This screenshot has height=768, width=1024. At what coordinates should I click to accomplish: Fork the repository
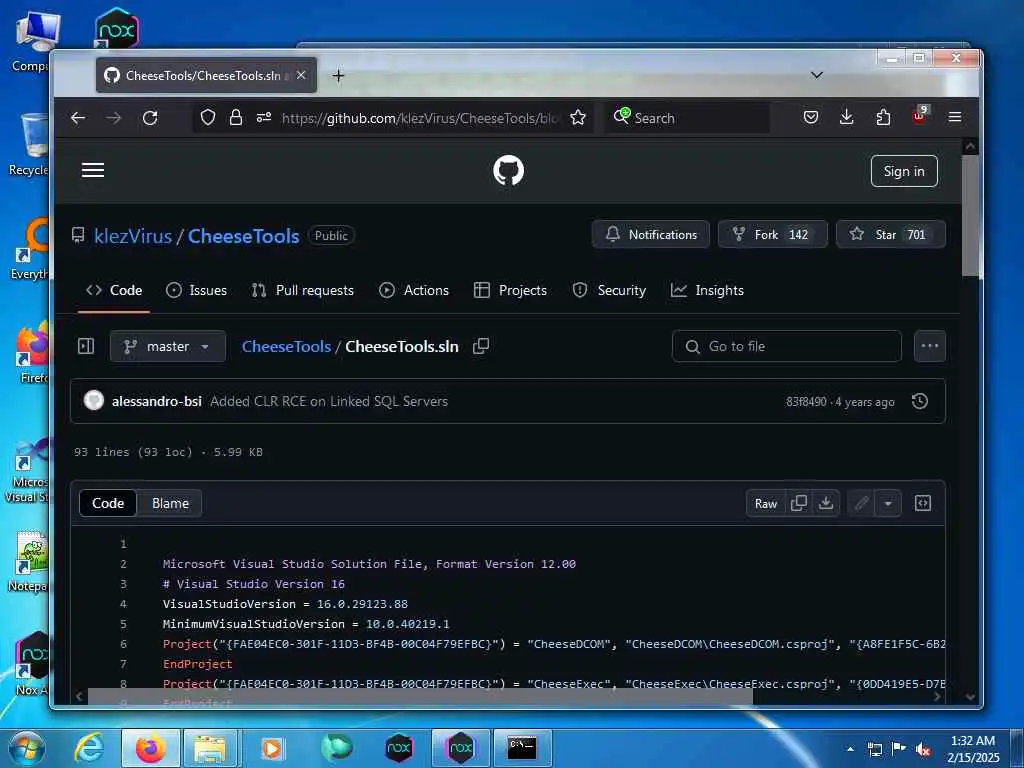click(773, 234)
